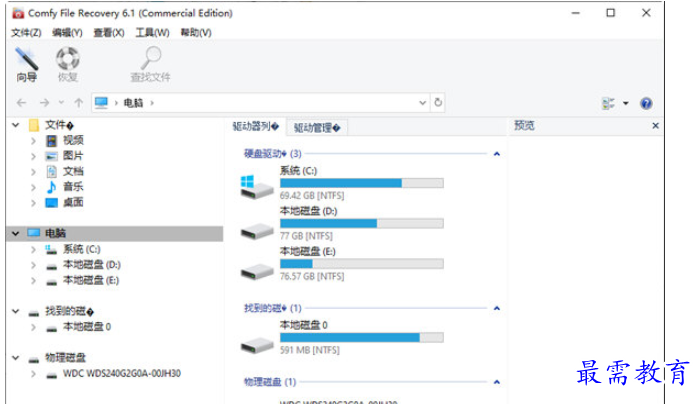
Task: Click 本地磁盘 0 usage bar
Action: click(x=361, y=338)
